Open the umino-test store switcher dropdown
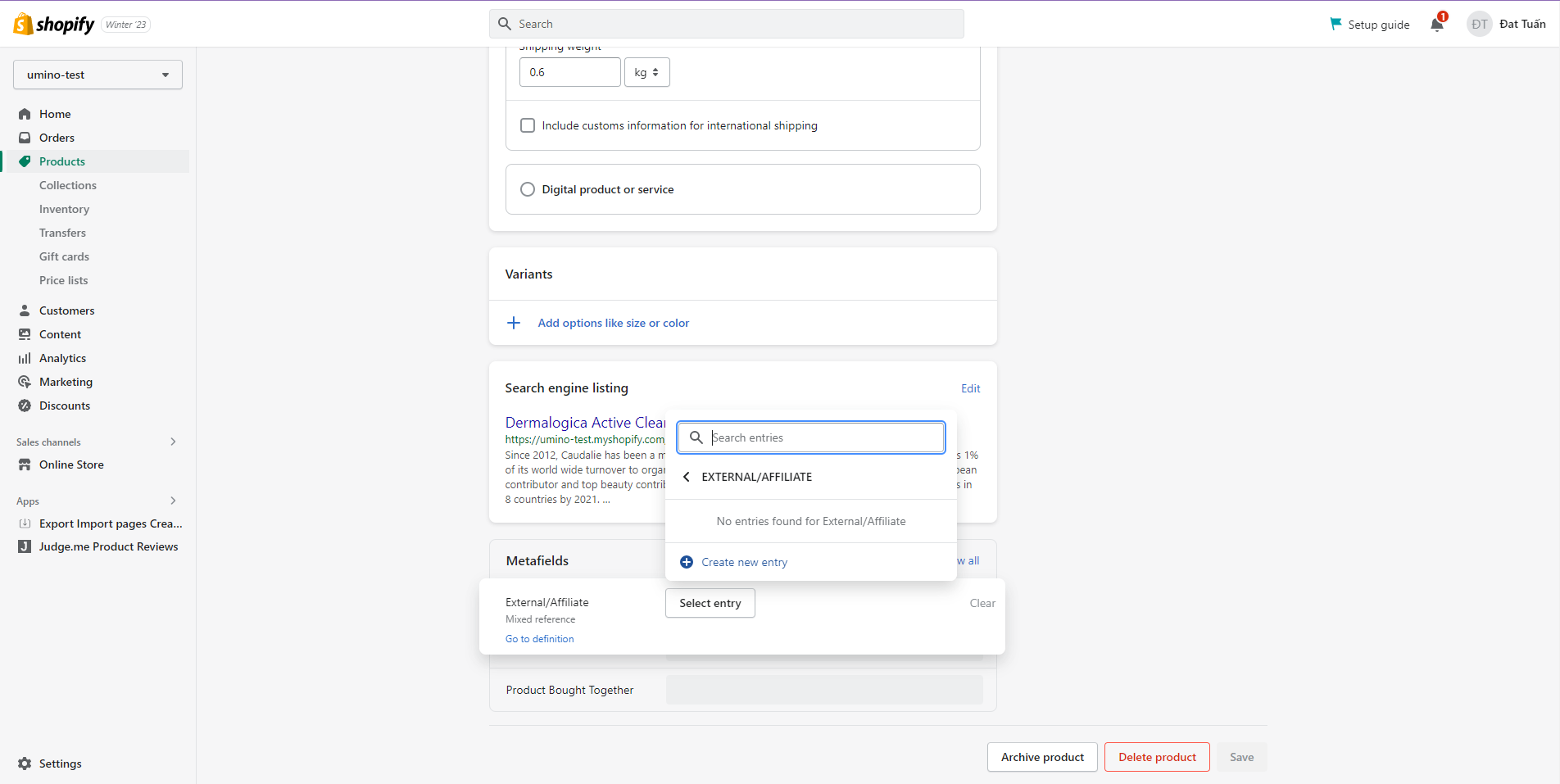The height and width of the screenshot is (784, 1560). [97, 75]
